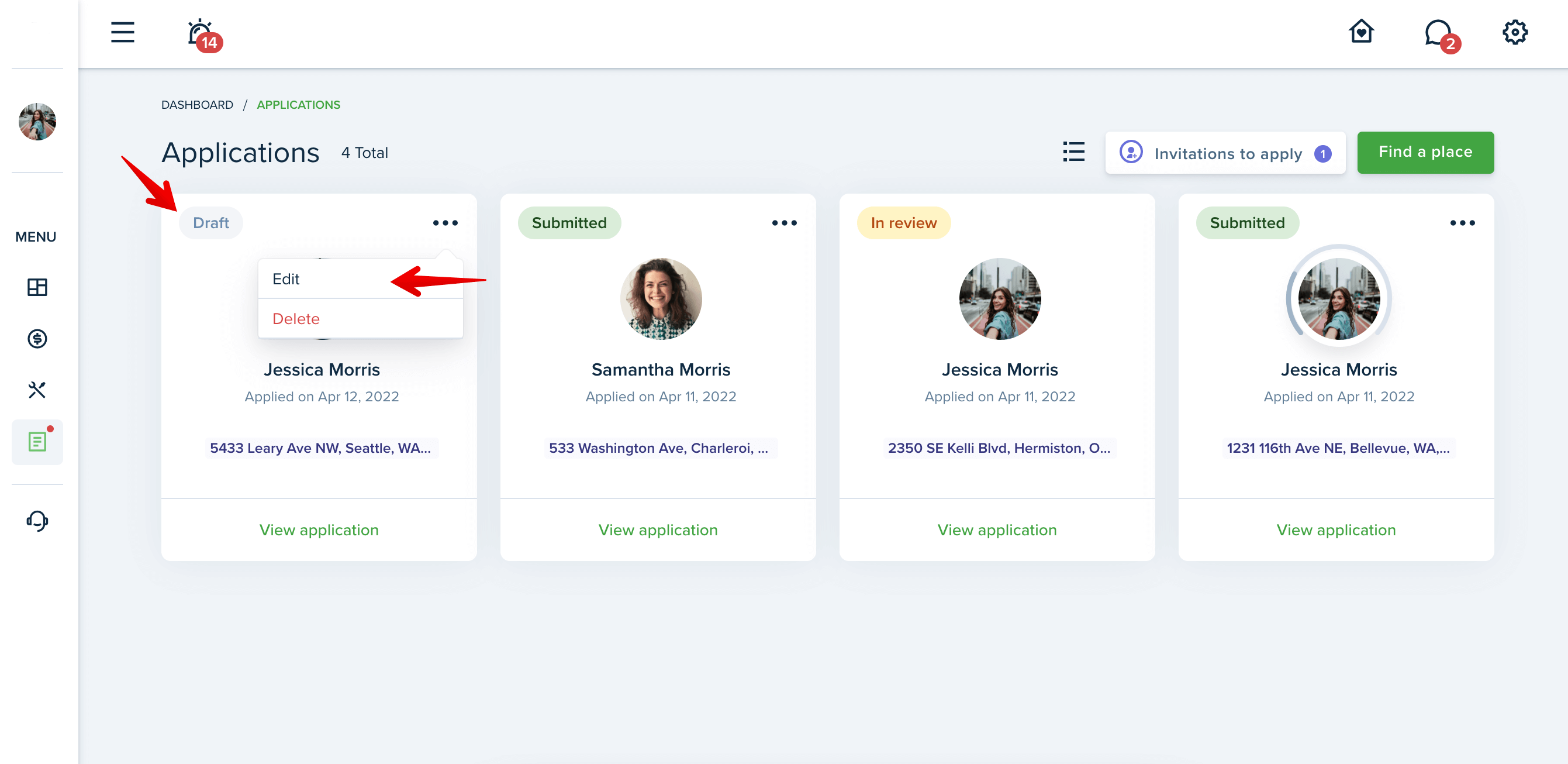This screenshot has width=1568, height=764.
Task: View application for 2350 SE Kelli Blvd
Action: pyautogui.click(x=997, y=530)
